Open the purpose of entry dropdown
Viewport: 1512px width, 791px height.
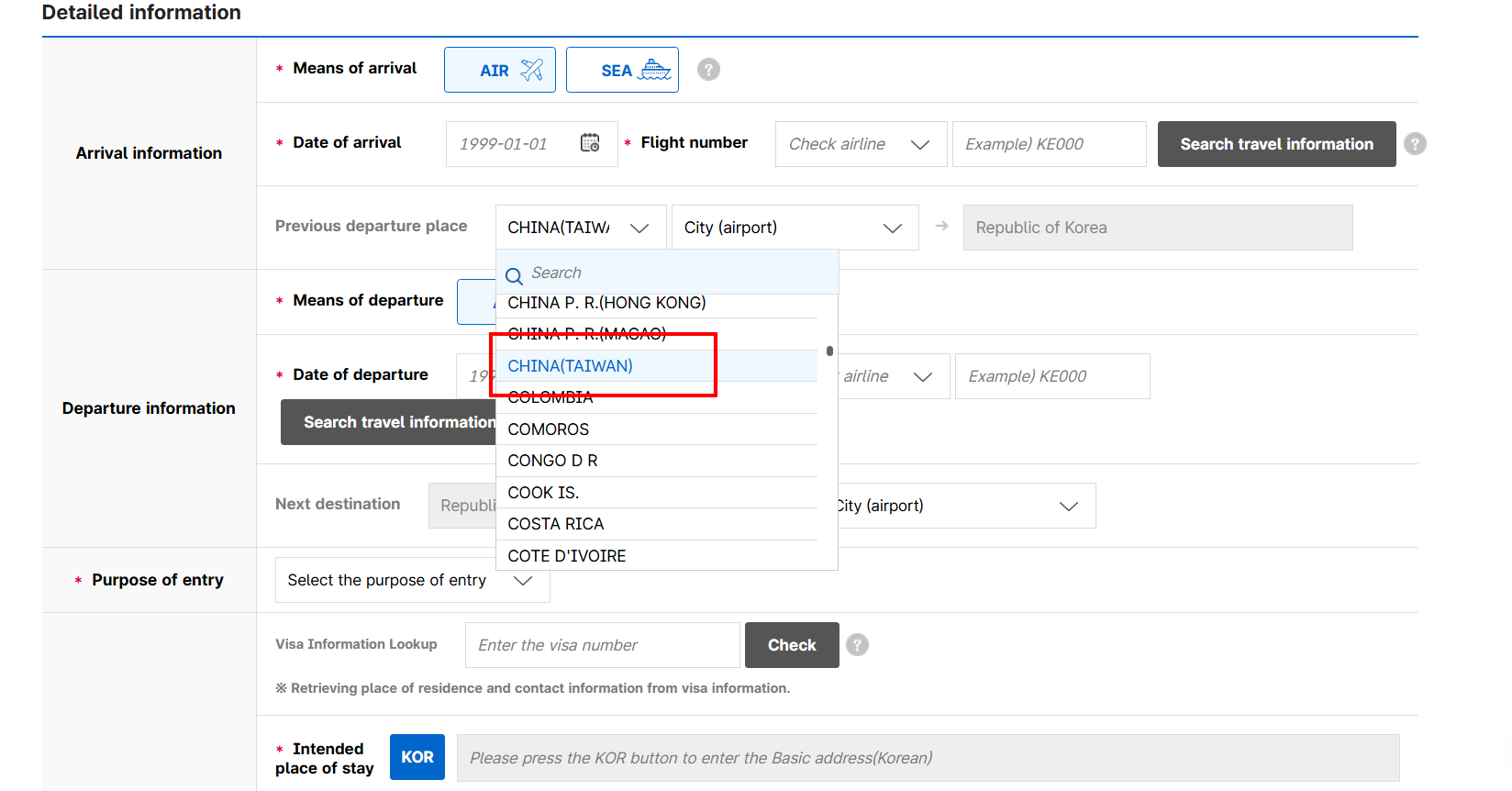pyautogui.click(x=412, y=580)
